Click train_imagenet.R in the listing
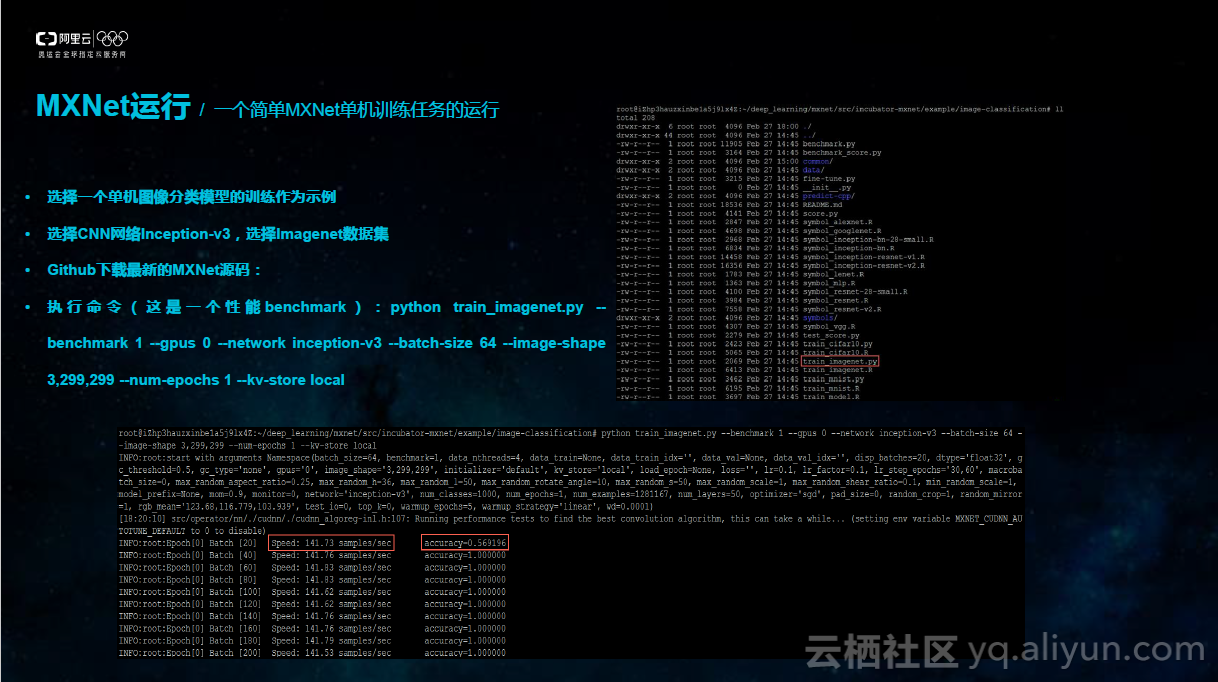 pos(838,370)
